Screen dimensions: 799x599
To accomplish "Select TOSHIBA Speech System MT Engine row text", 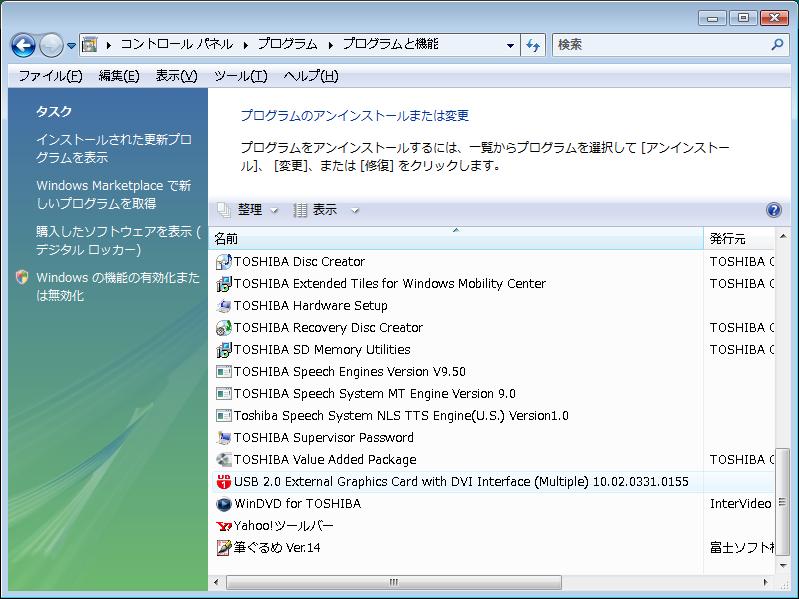I will point(375,394).
